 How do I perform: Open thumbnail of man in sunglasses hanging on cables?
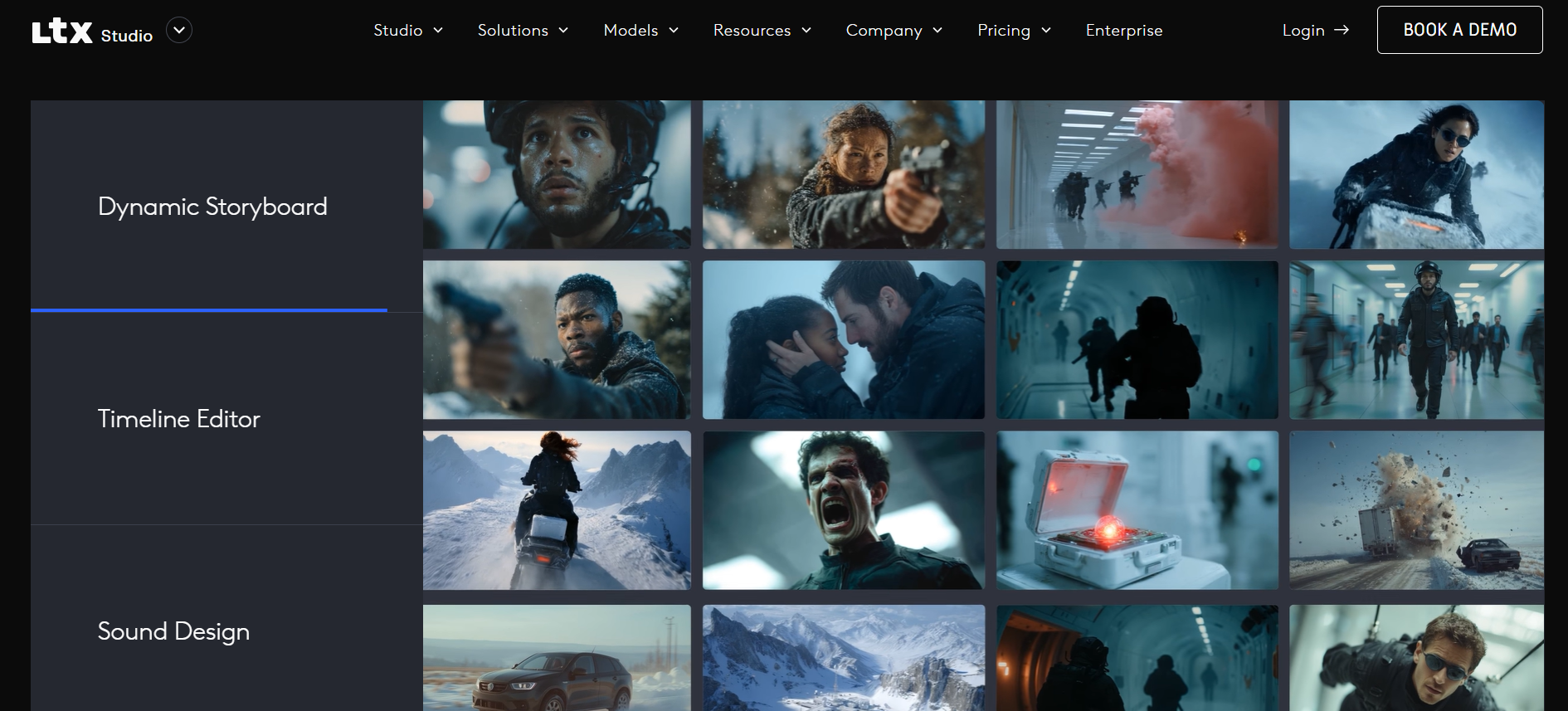(x=1416, y=658)
